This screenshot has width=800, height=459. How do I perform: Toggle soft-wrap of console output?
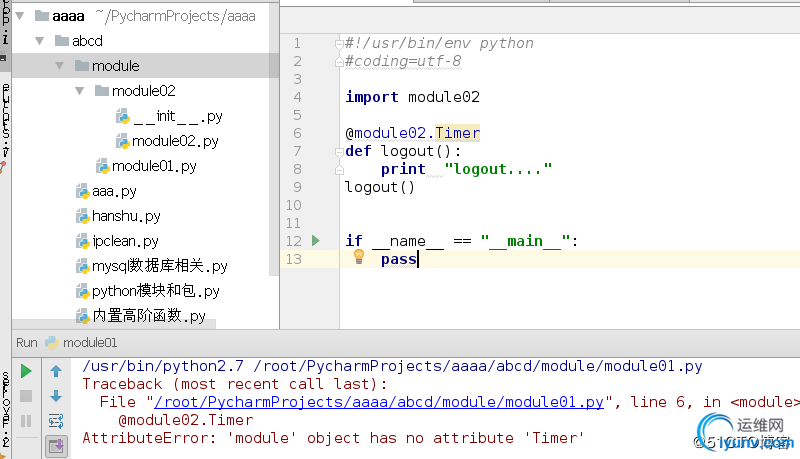(56, 421)
